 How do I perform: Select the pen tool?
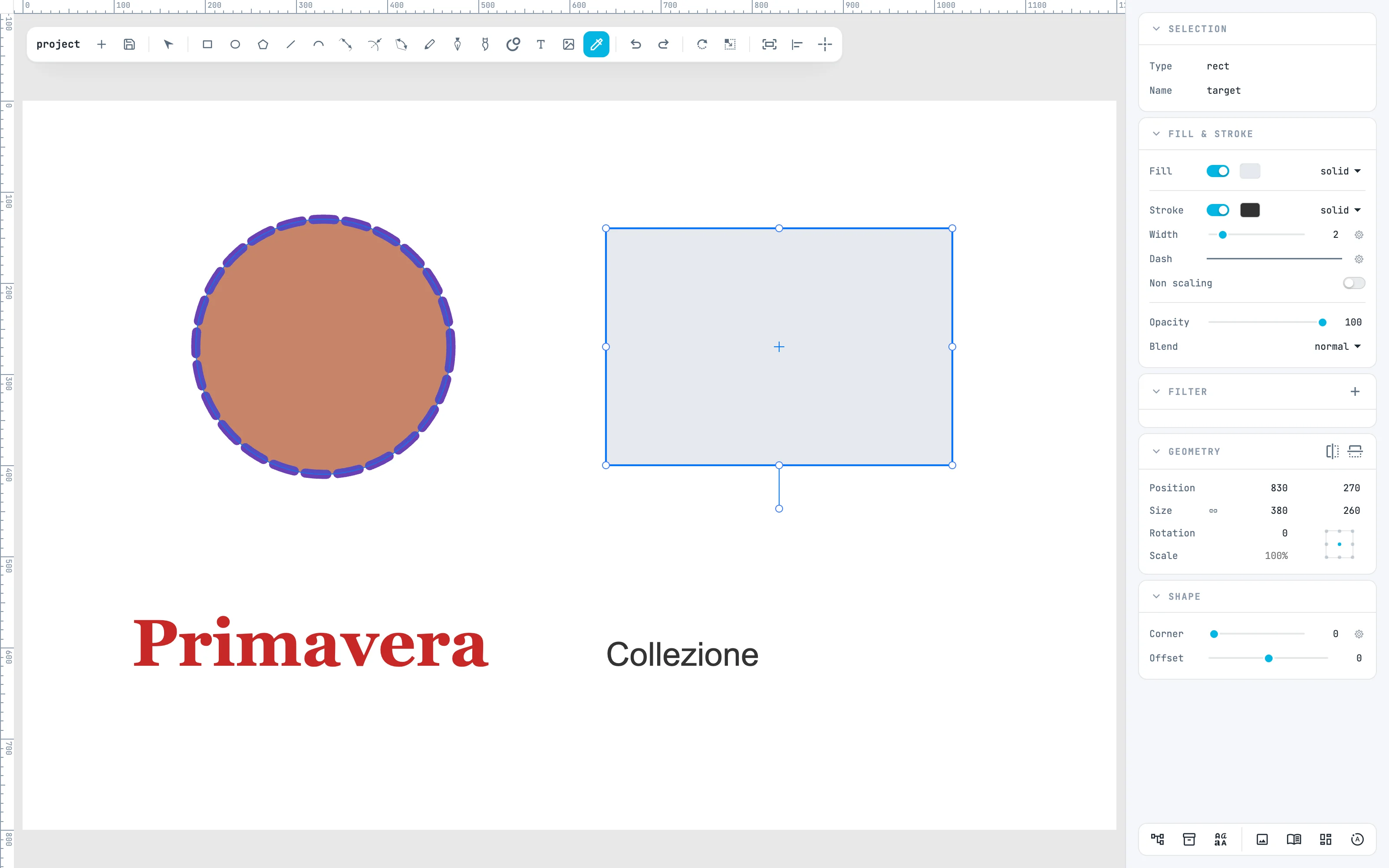(x=458, y=44)
